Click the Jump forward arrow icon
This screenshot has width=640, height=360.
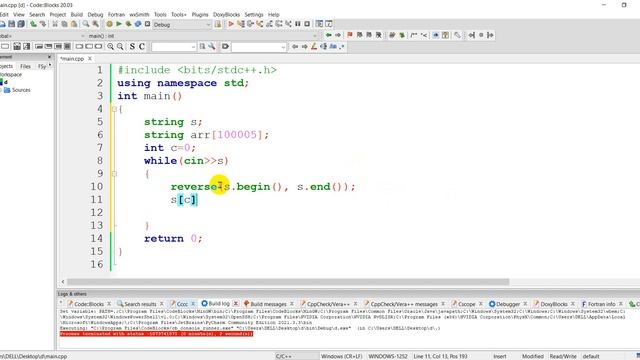tap(338, 35)
